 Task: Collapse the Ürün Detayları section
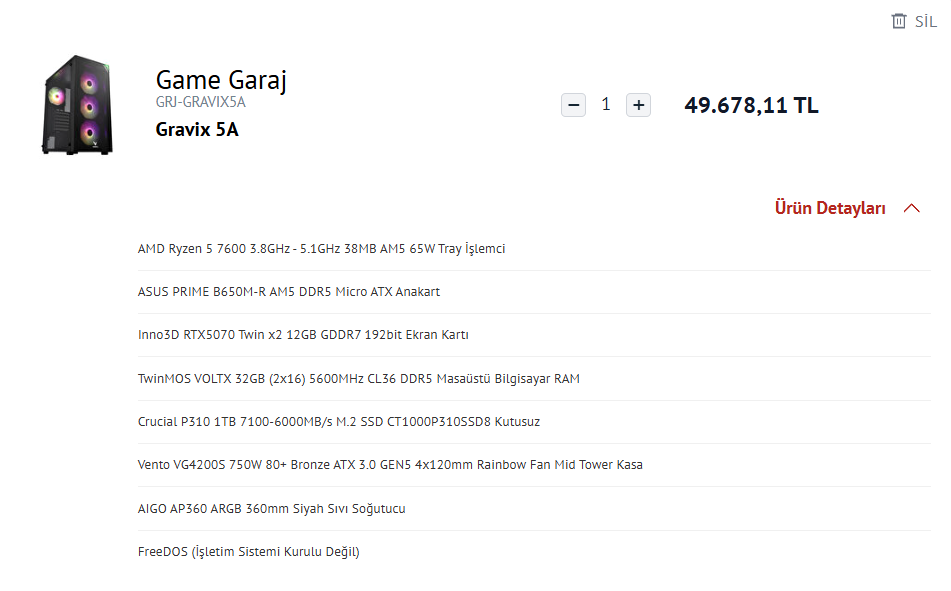(x=830, y=208)
